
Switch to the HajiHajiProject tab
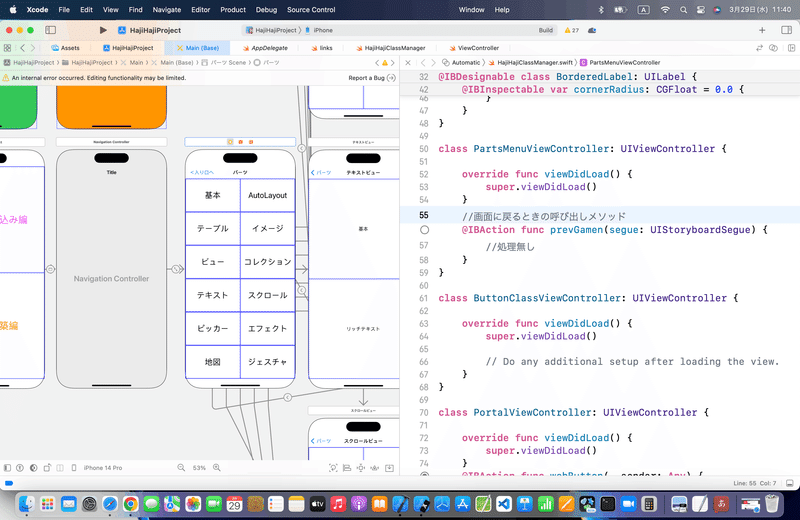click(128, 48)
